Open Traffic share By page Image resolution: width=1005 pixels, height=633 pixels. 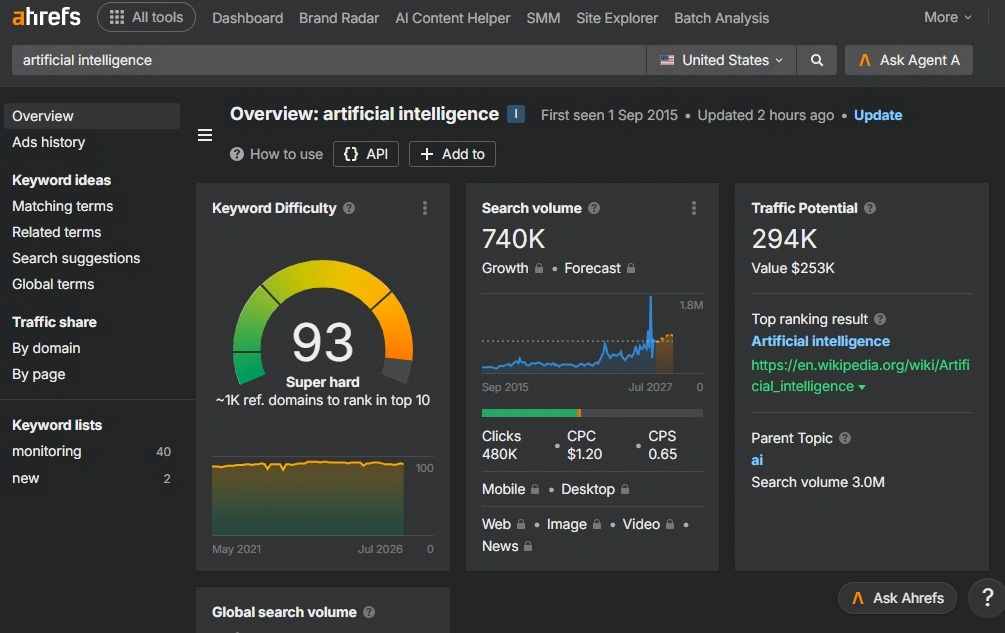pos(38,374)
